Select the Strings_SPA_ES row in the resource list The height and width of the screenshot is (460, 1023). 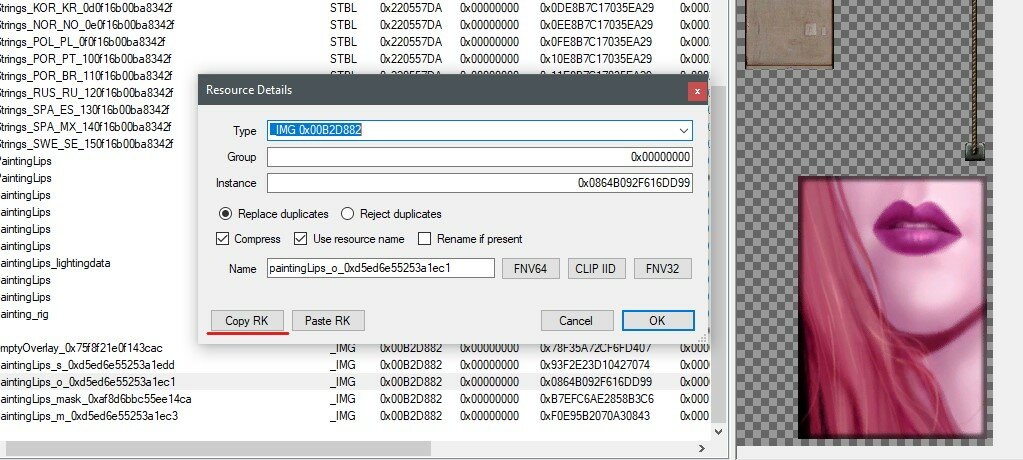pyautogui.click(x=98, y=110)
